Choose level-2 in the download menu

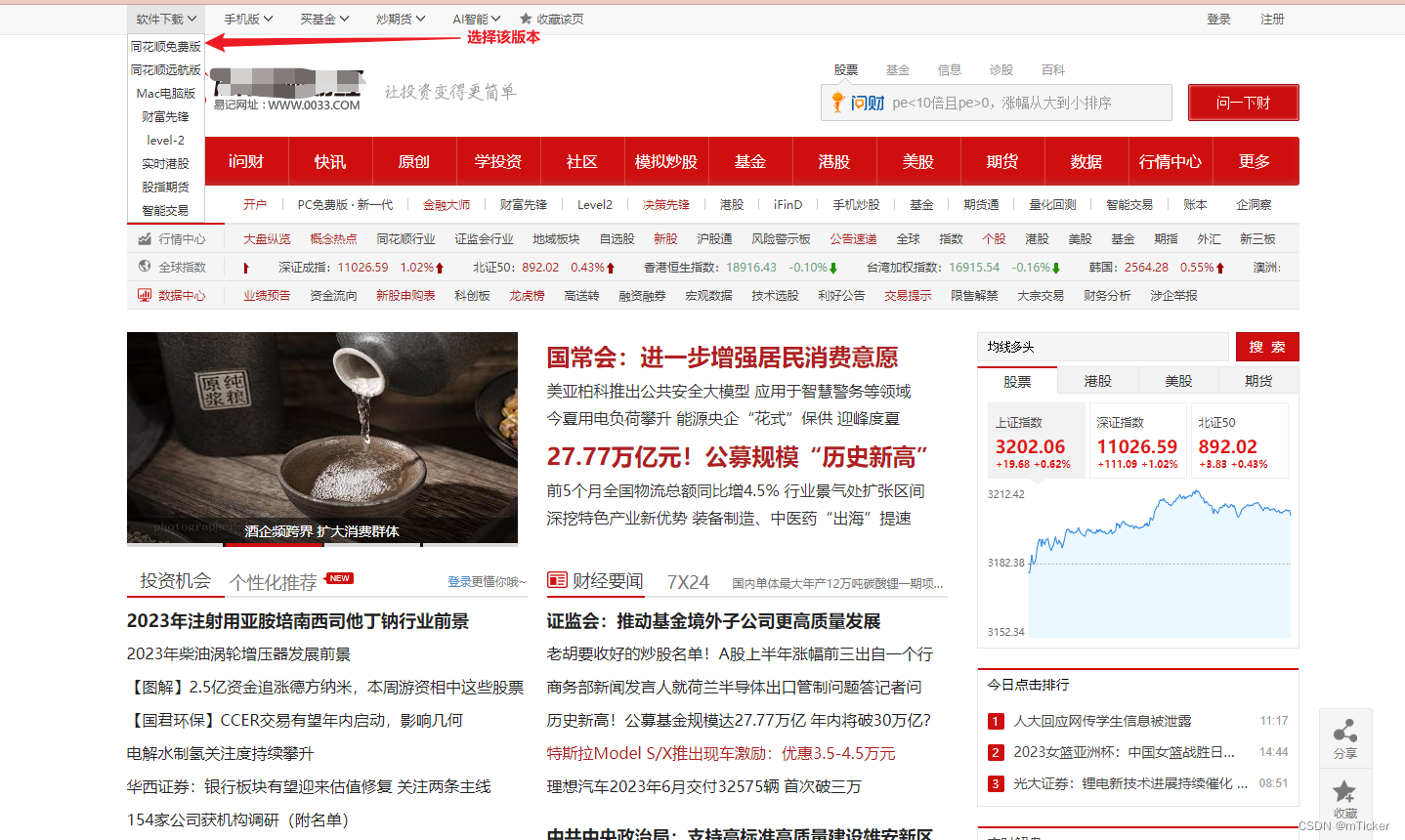click(x=166, y=140)
